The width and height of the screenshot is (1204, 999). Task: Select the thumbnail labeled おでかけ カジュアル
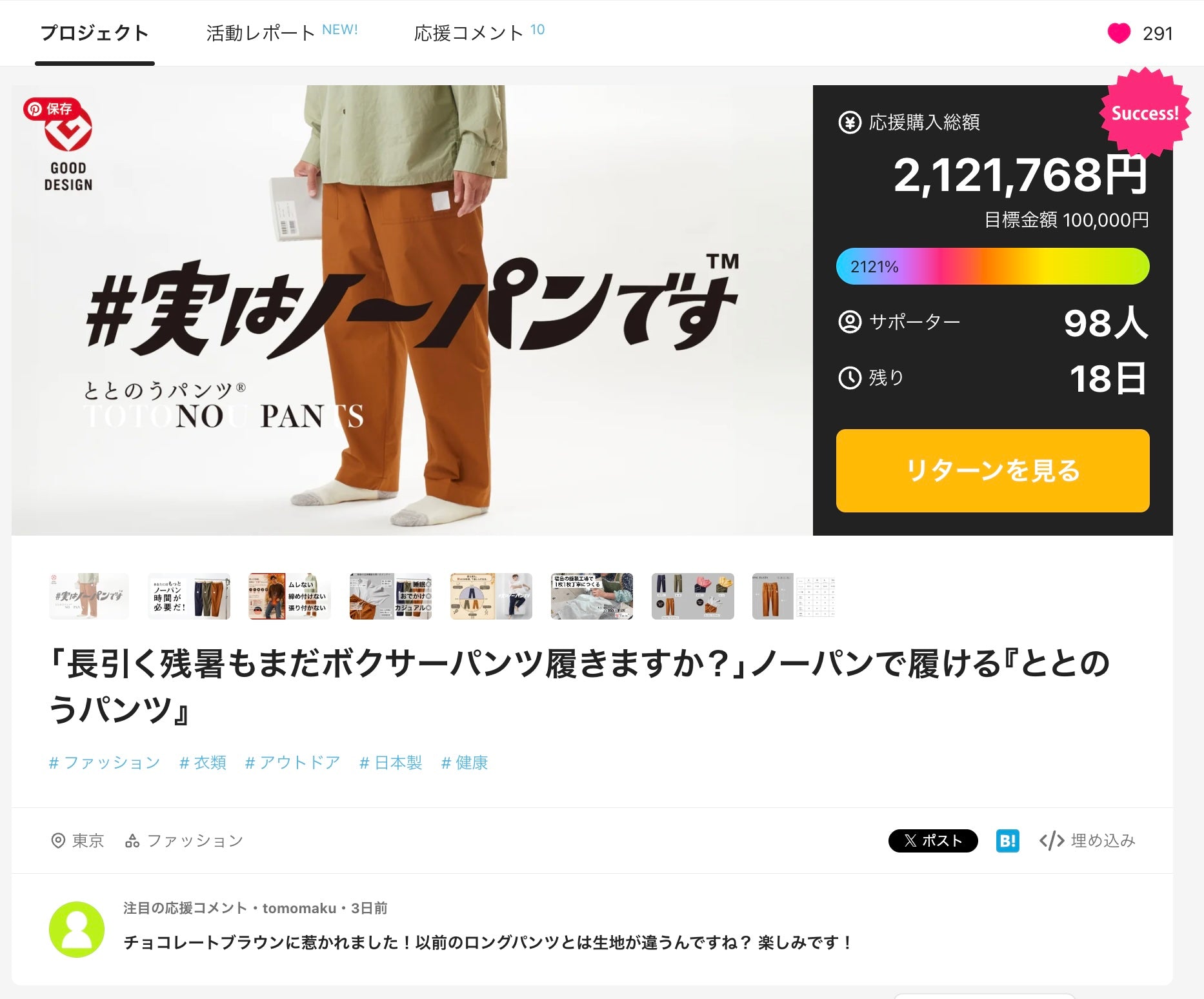click(x=390, y=596)
